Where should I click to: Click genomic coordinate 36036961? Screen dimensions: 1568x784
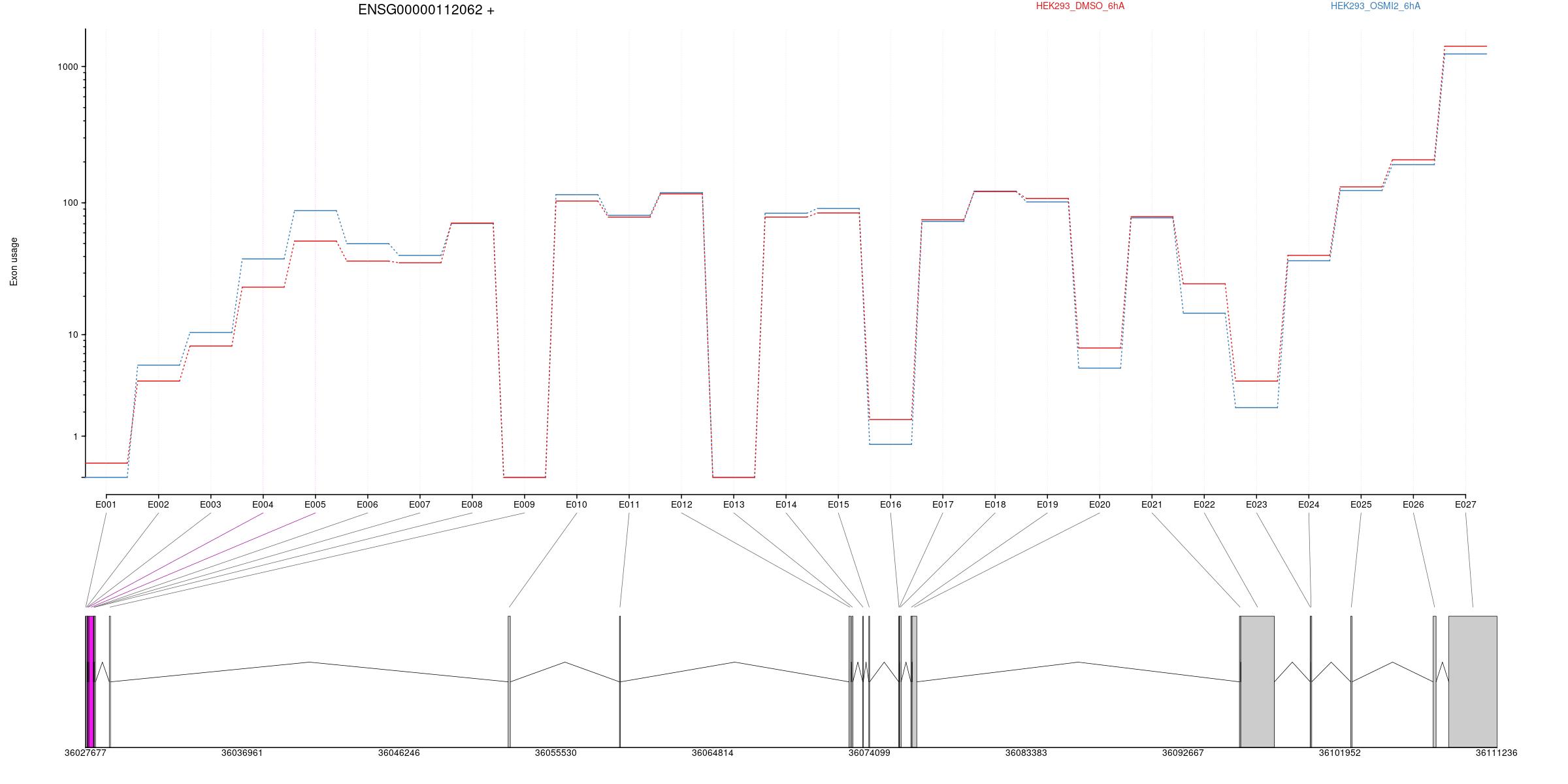(242, 753)
